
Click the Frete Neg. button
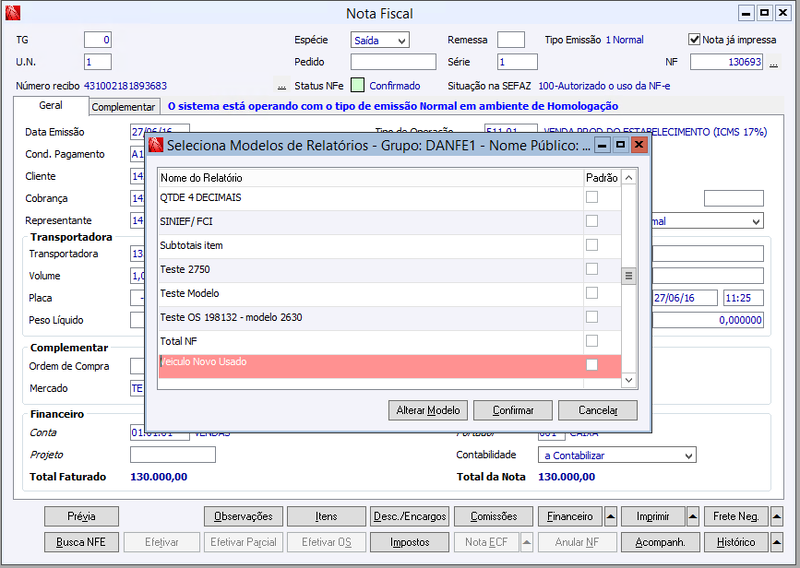736,516
